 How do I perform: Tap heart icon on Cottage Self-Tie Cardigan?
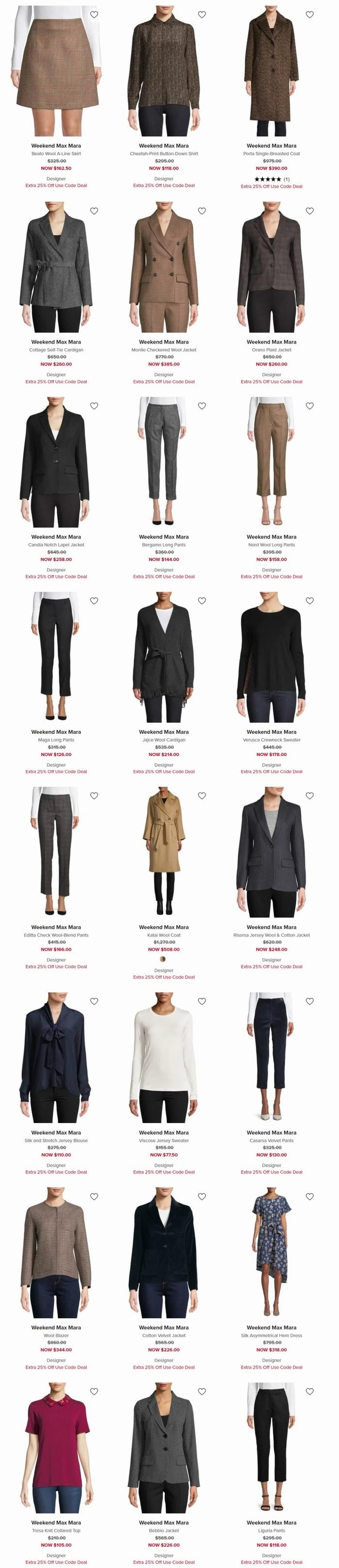coord(94,211)
